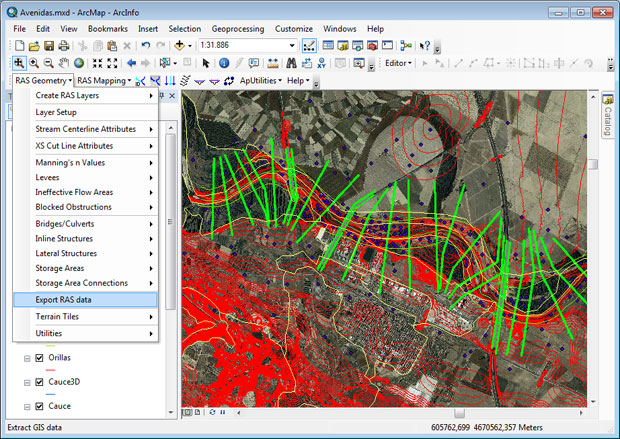This screenshot has width=620, height=439.
Task: Switch to data view button
Action: click(x=187, y=413)
